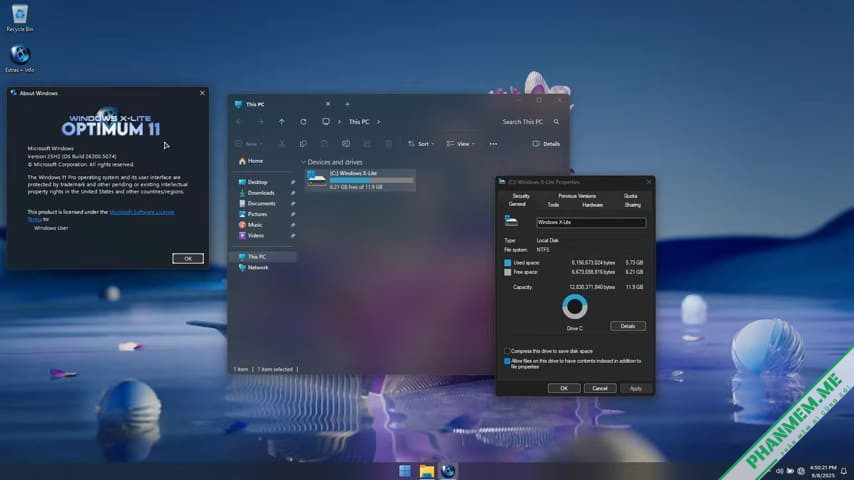
Task: Open Videos in the Explorer sidebar
Action: tap(251, 235)
